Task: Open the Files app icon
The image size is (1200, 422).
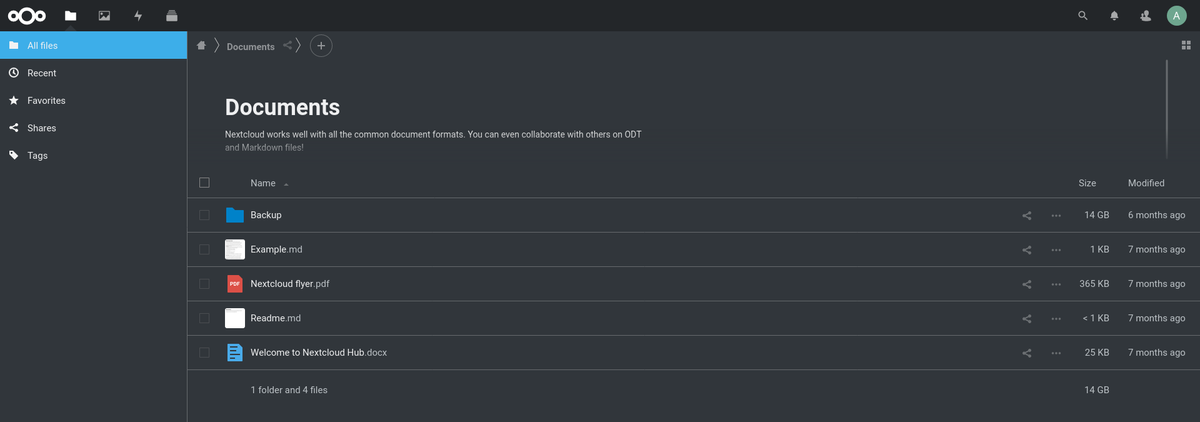Action: 70,15
